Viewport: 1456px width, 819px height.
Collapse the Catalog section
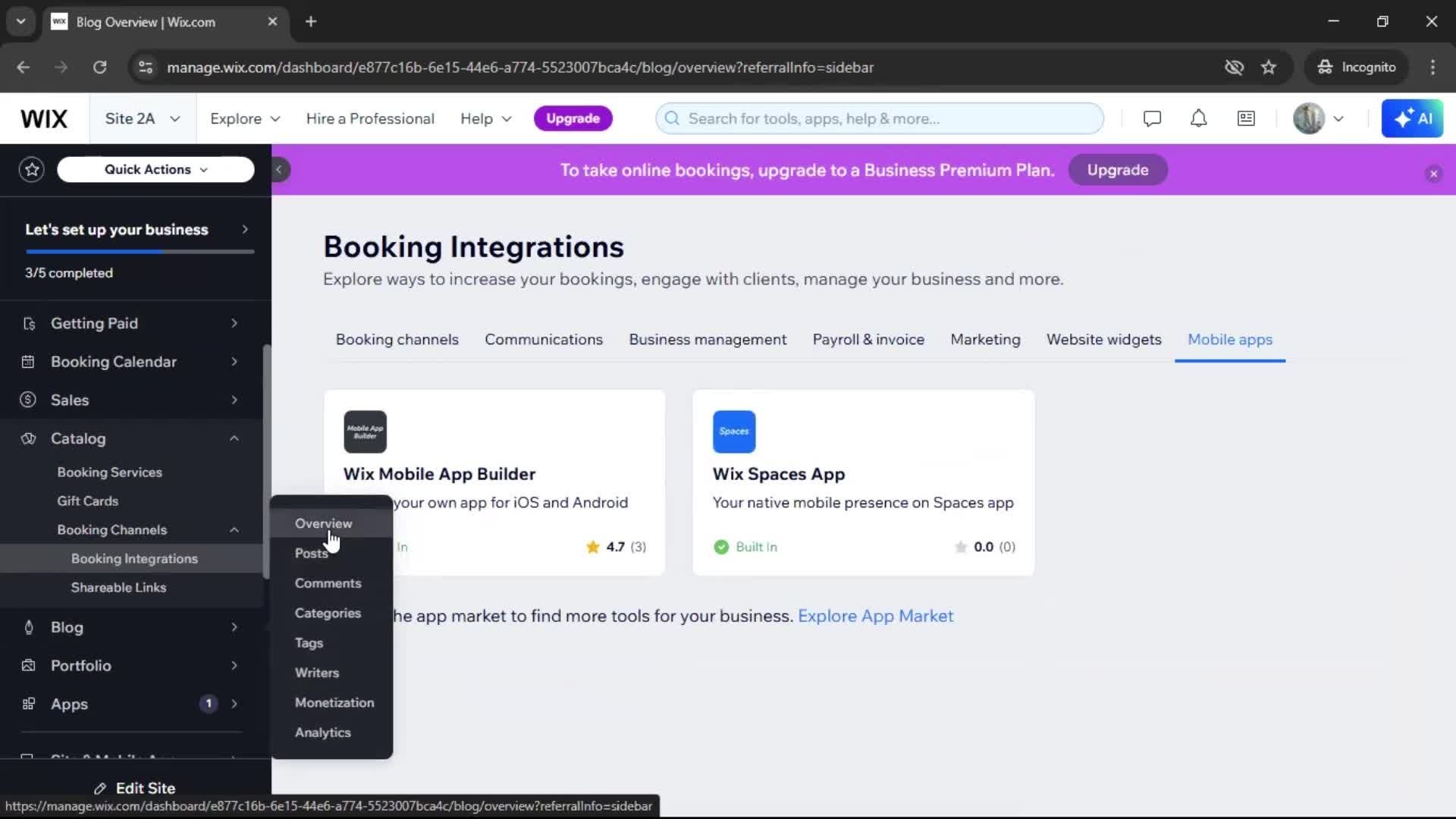[x=234, y=439]
